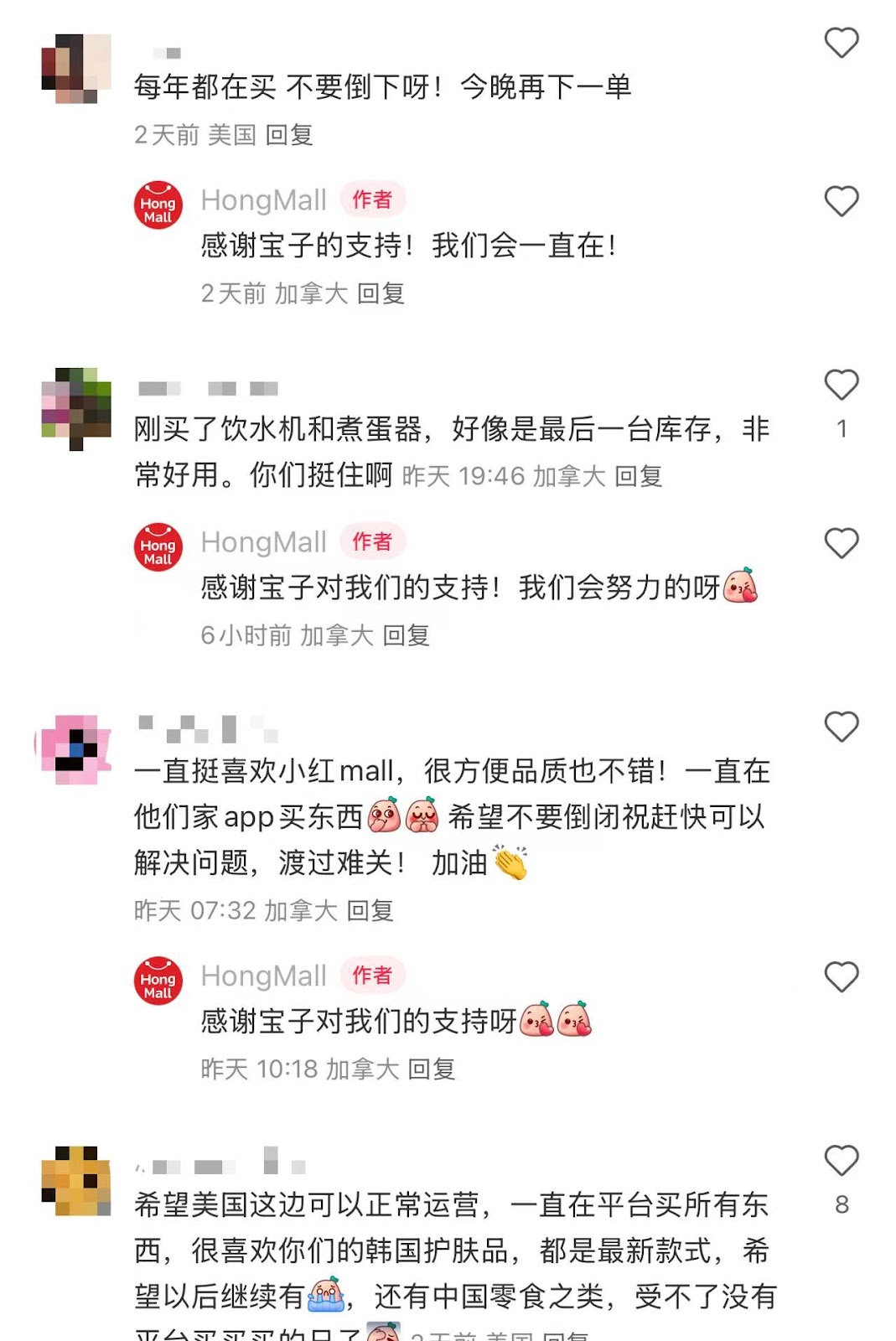Open HongMall profile name in first reply

[264, 200]
